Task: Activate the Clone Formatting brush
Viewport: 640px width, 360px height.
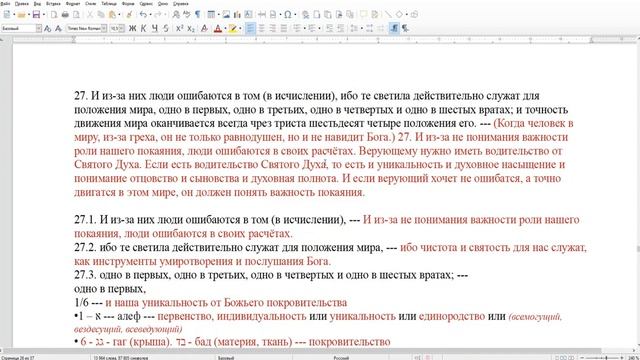Action: 129,15
